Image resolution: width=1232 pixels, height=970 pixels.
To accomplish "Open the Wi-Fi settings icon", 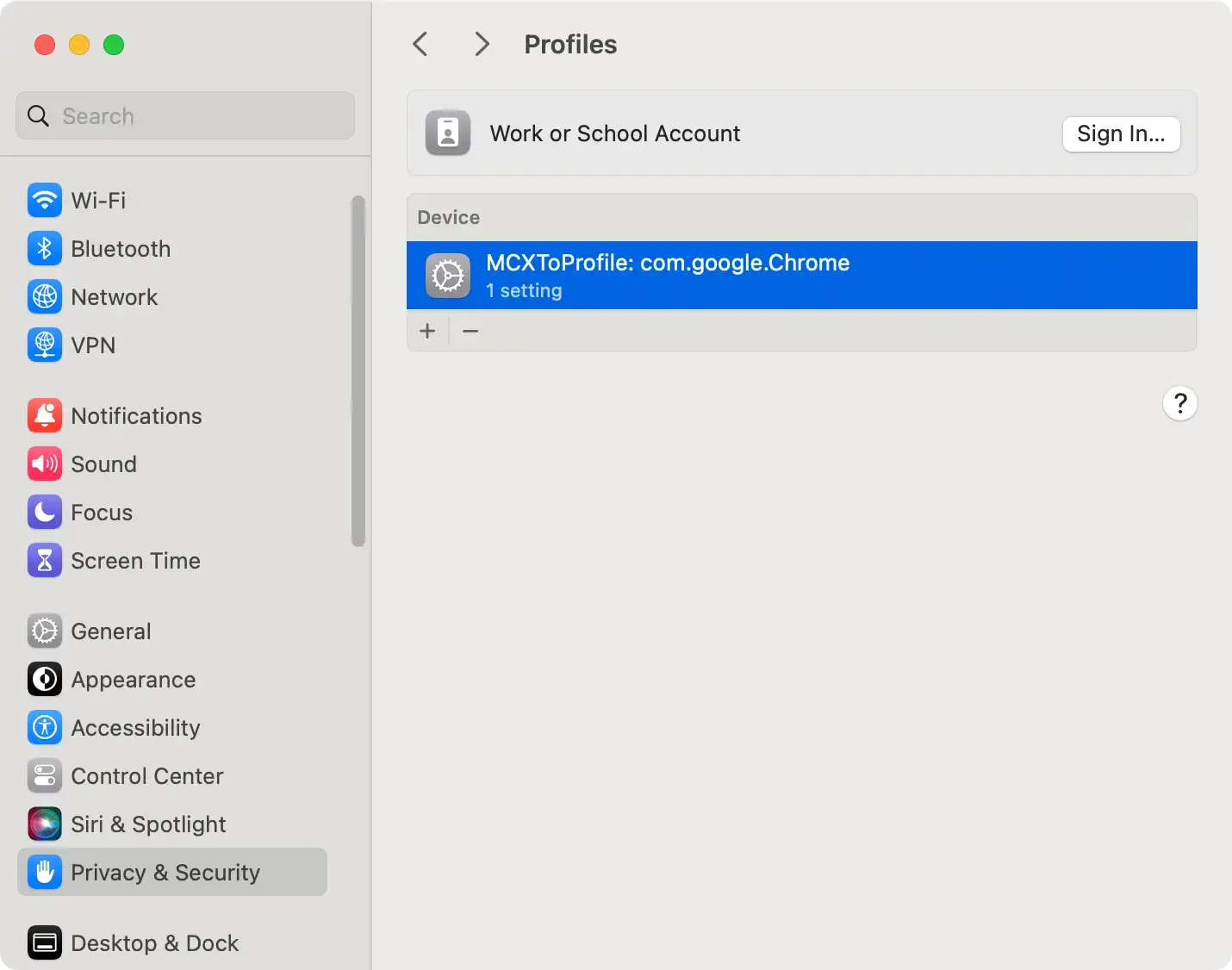I will pyautogui.click(x=44, y=201).
